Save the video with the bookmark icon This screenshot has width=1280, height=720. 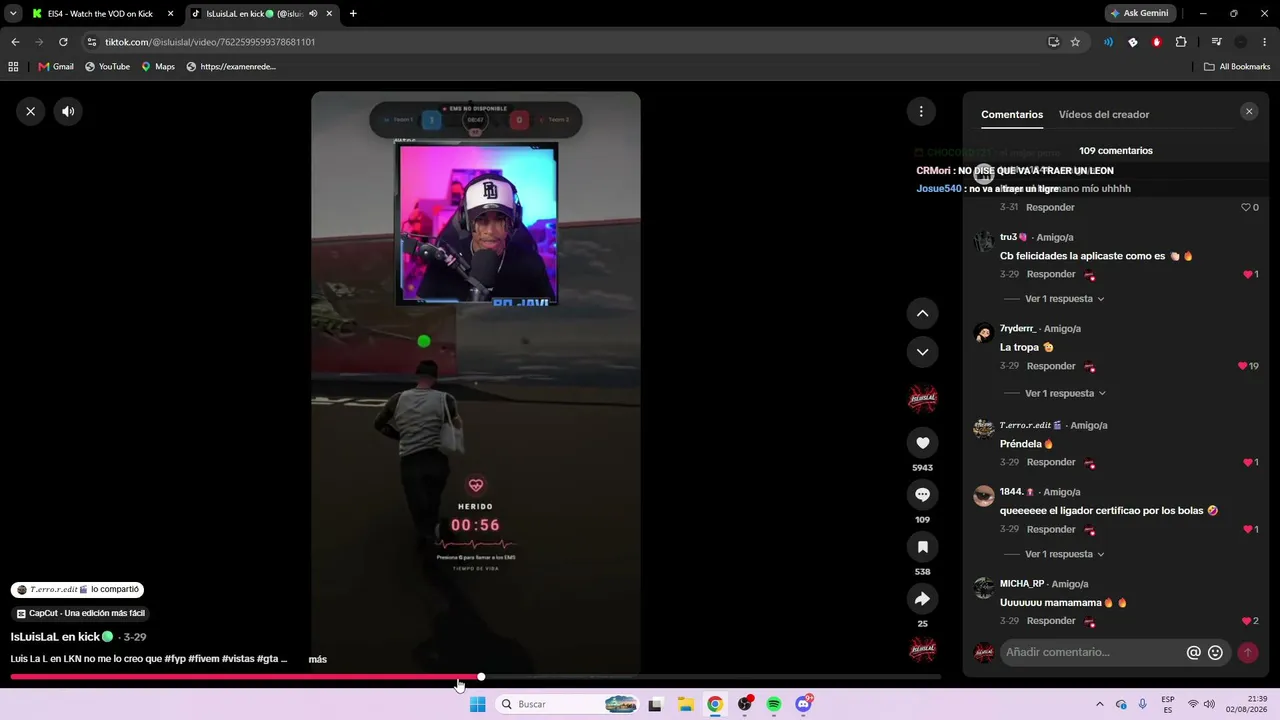pos(922,547)
